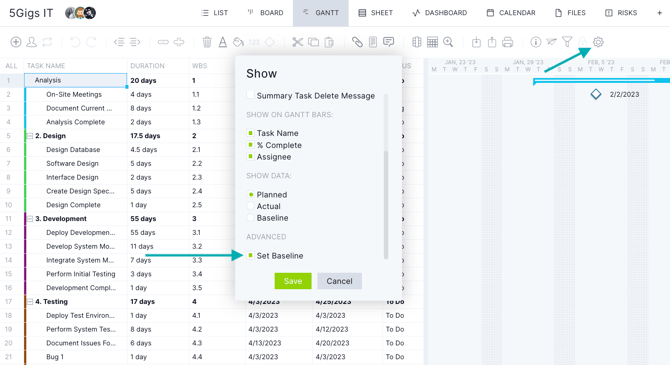The image size is (670, 365).
Task: Click the link tasks chain icon
Action: coord(163,42)
